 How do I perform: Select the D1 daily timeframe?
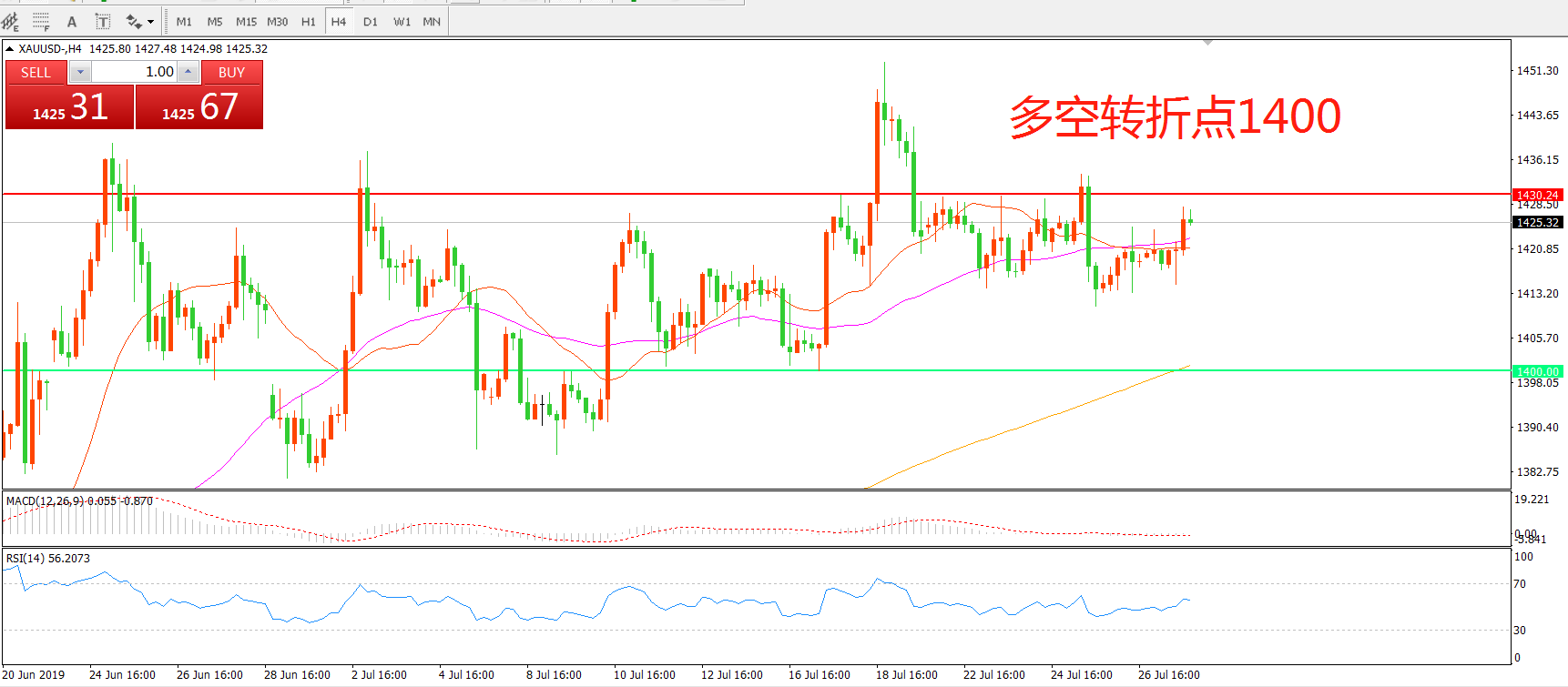pyautogui.click(x=370, y=22)
